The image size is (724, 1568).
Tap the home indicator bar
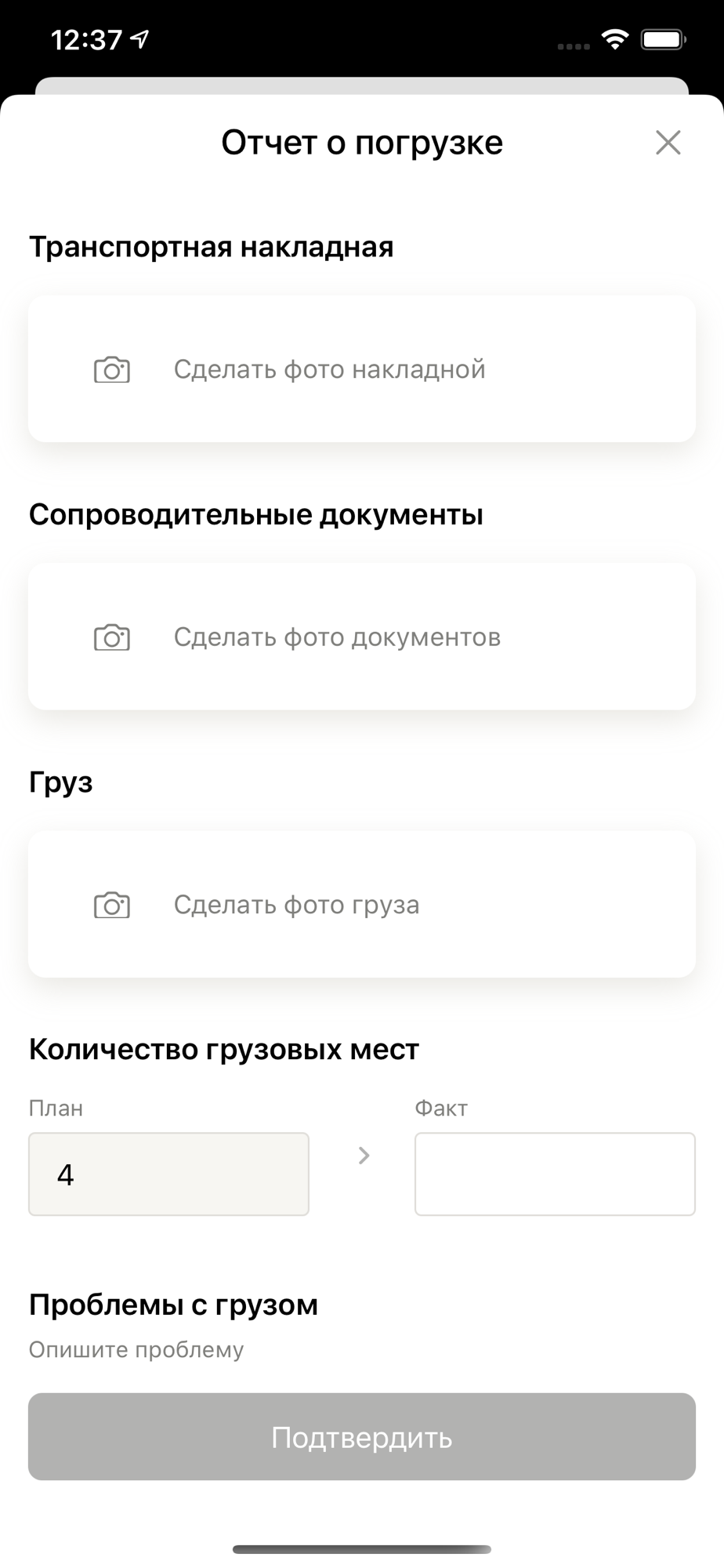[x=362, y=1549]
